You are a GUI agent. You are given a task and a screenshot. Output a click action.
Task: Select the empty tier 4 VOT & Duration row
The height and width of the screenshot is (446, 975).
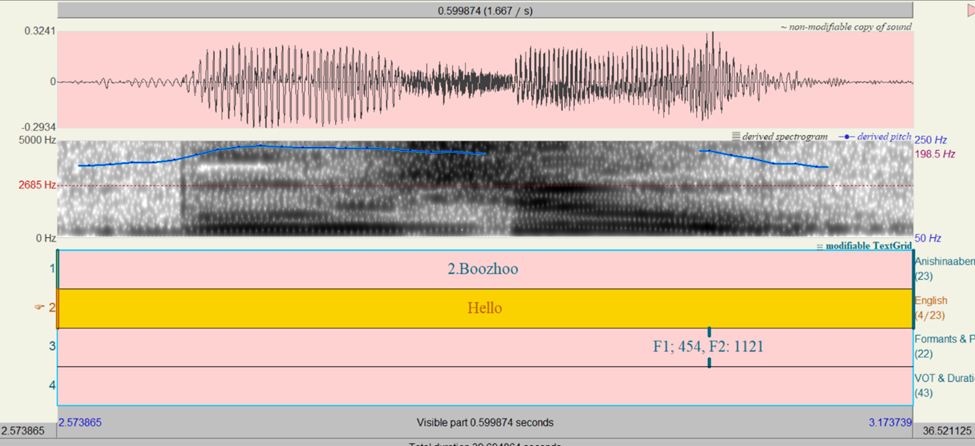pos(485,386)
